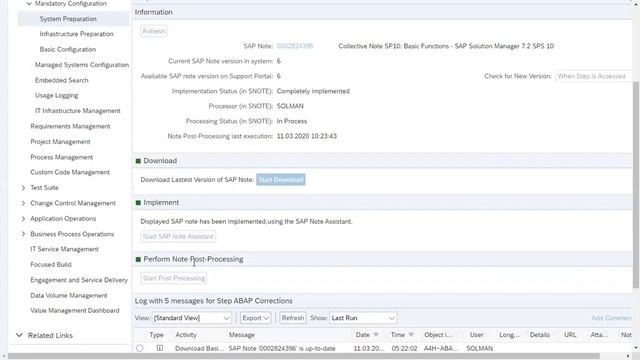This screenshot has width=640, height=360.
Task: Open Focused Build item
Action: point(51,264)
